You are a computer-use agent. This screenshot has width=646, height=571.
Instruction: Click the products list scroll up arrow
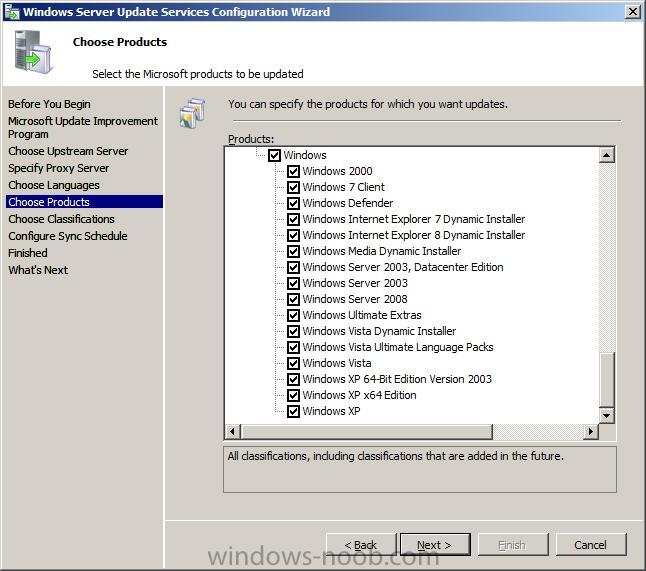click(x=606, y=155)
